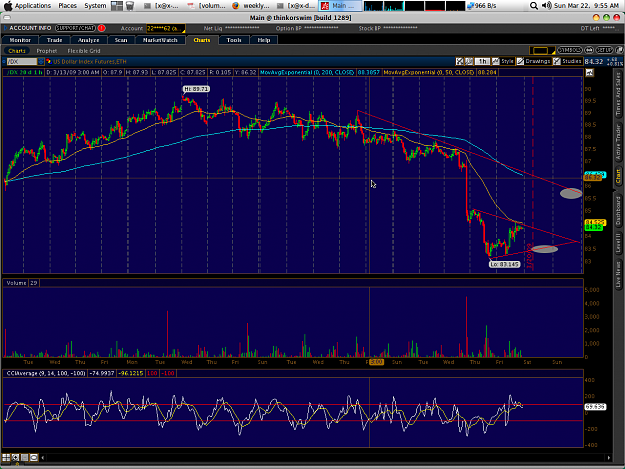Open the Times And Sales sidebar tab

coord(619,94)
